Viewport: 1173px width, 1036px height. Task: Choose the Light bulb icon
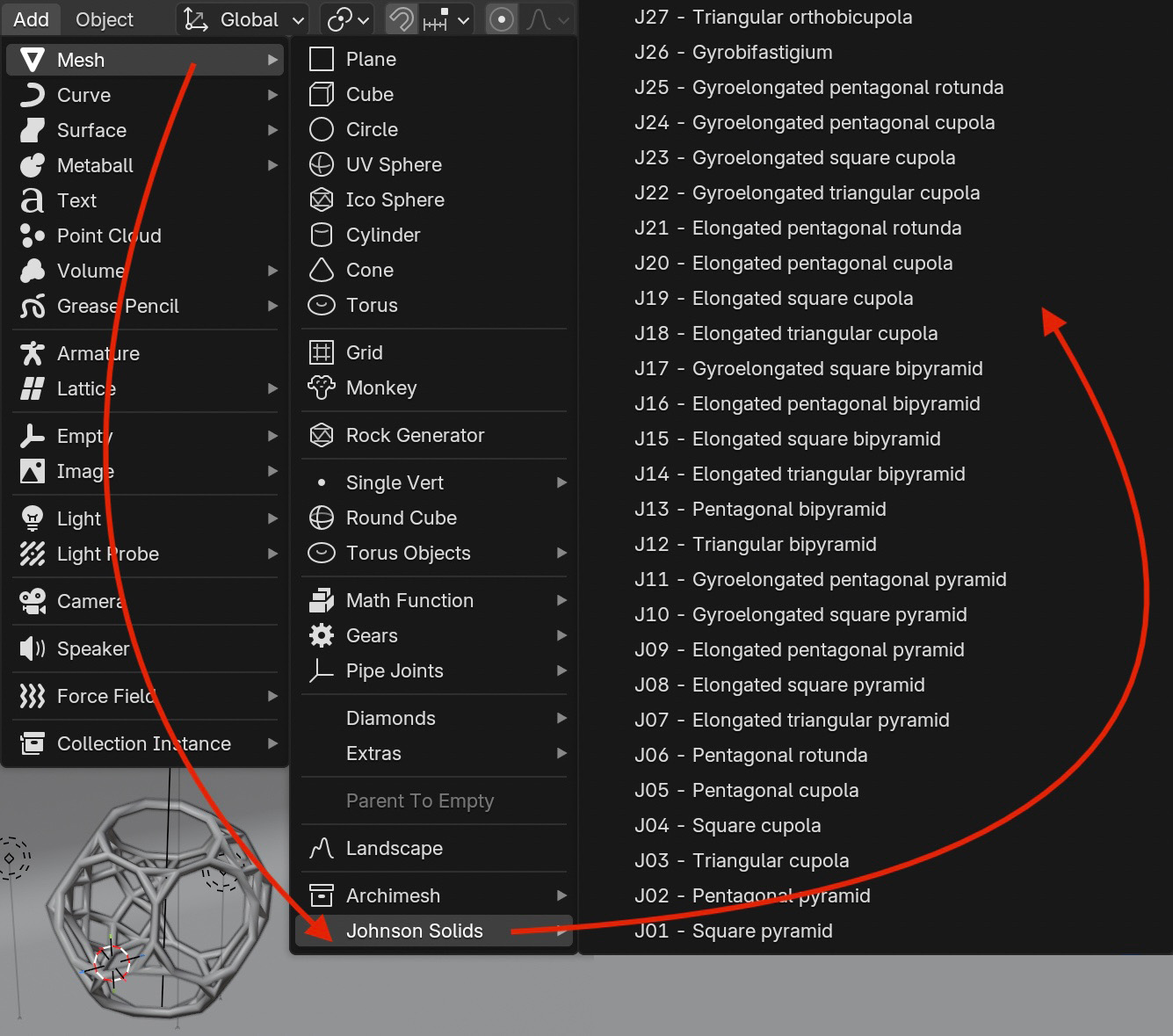point(33,518)
